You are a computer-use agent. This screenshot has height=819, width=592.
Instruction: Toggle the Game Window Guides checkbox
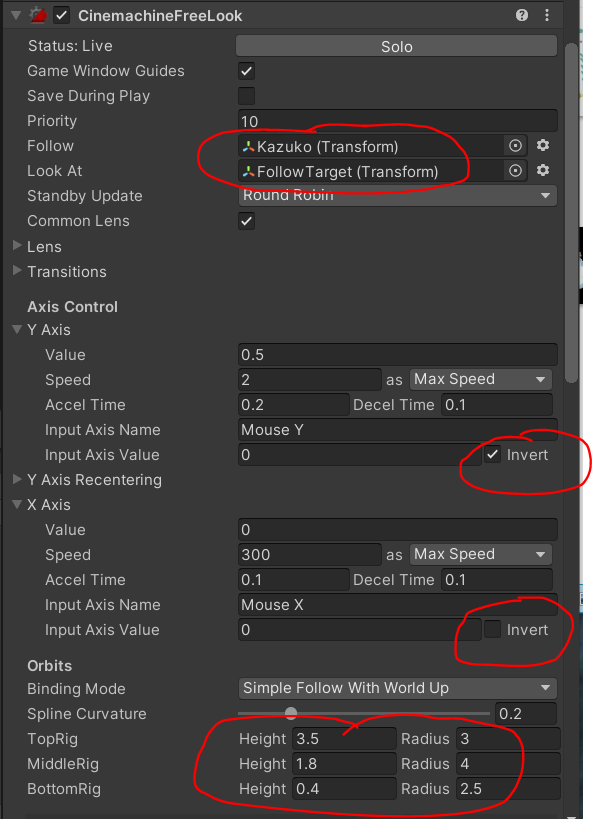click(x=247, y=71)
